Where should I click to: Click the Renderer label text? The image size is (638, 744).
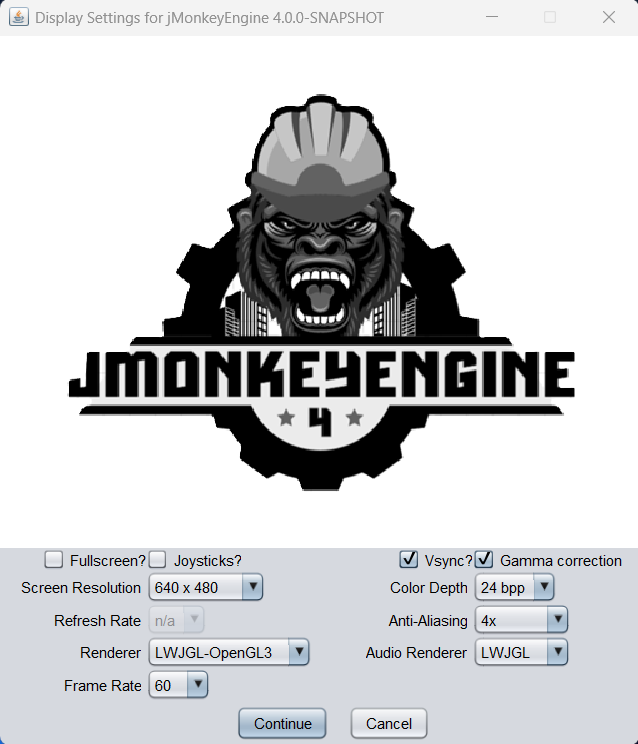(110, 653)
